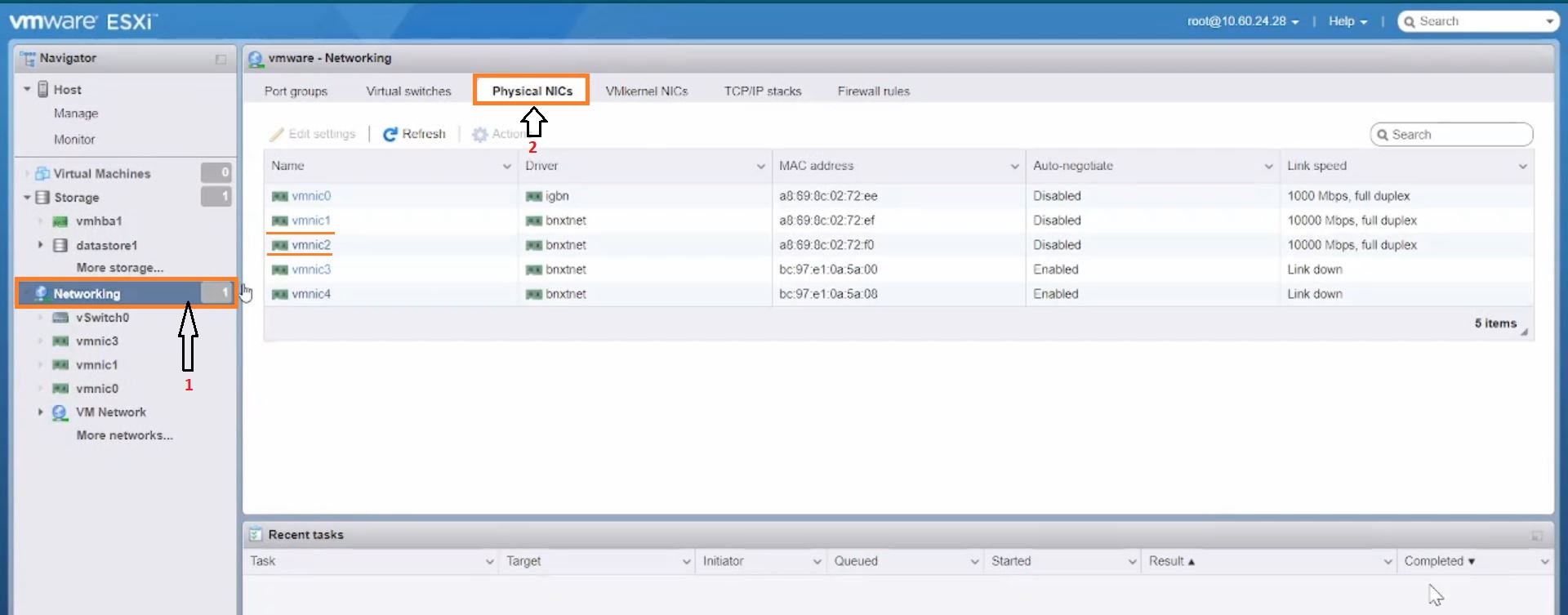
Task: Click the igbn driver icon
Action: (x=534, y=196)
